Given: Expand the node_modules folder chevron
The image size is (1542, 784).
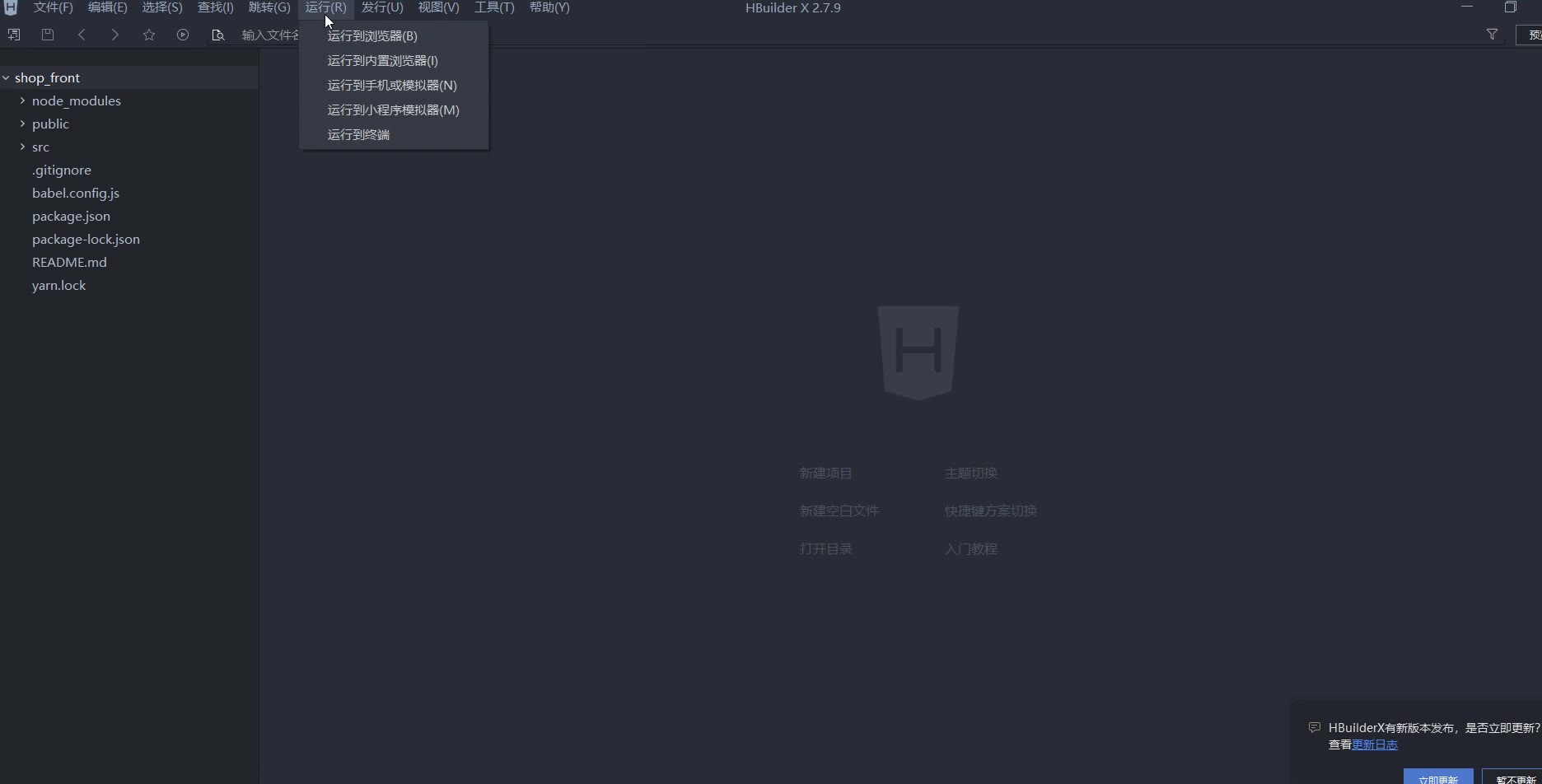Looking at the screenshot, I should pos(22,100).
